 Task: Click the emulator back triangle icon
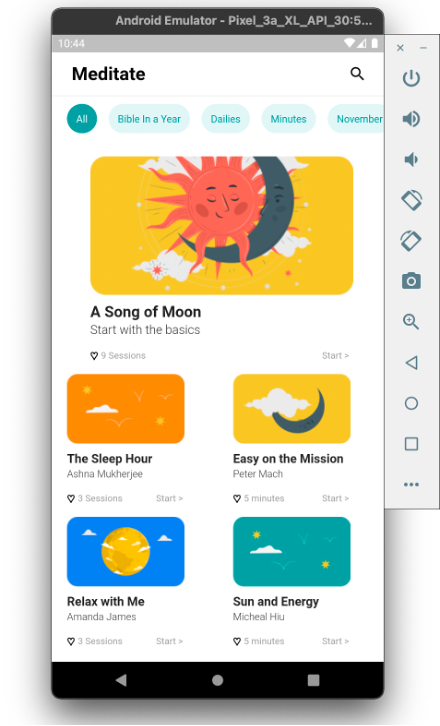pyautogui.click(x=411, y=363)
